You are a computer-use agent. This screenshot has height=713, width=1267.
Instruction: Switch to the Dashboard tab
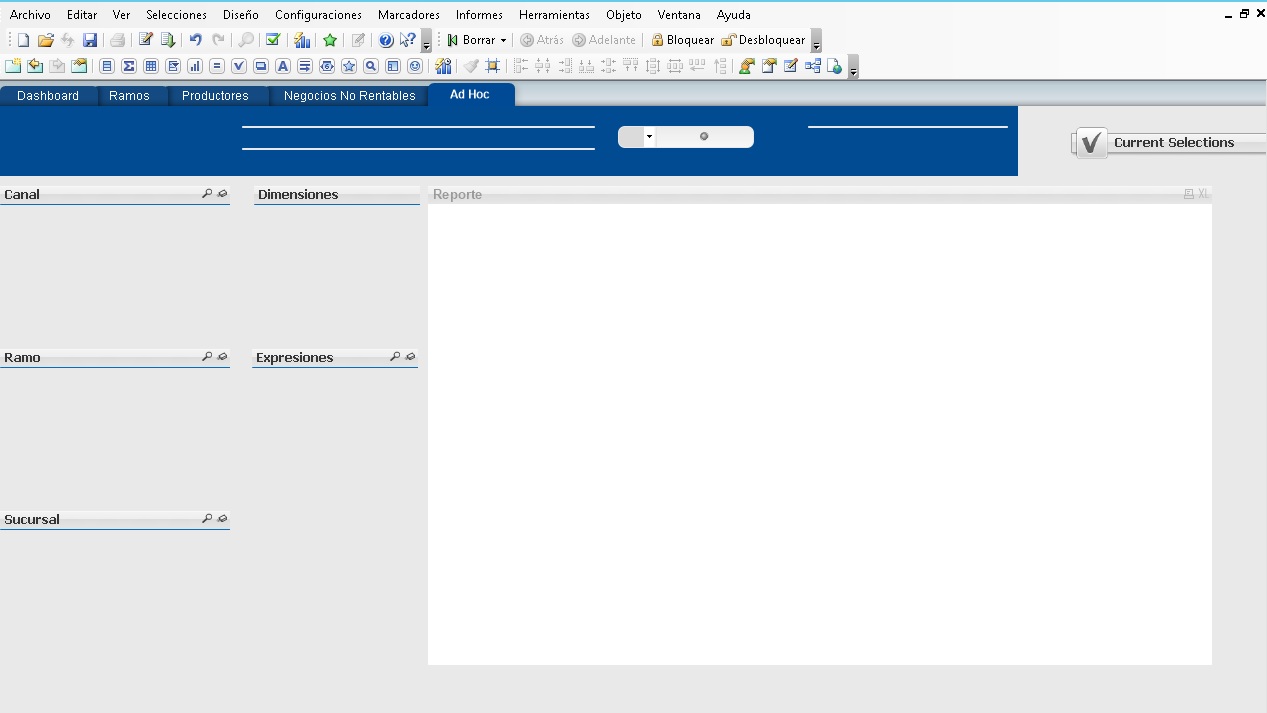click(48, 96)
